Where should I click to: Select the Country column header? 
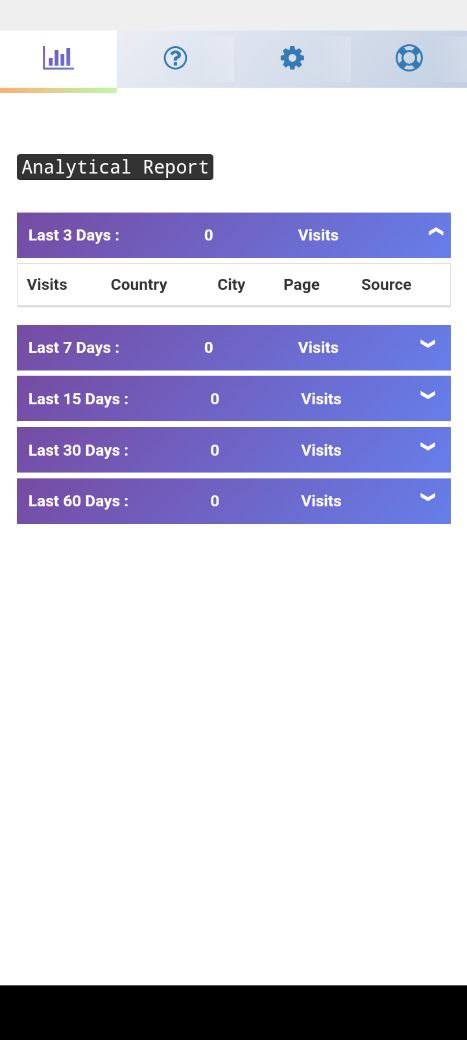coord(139,285)
